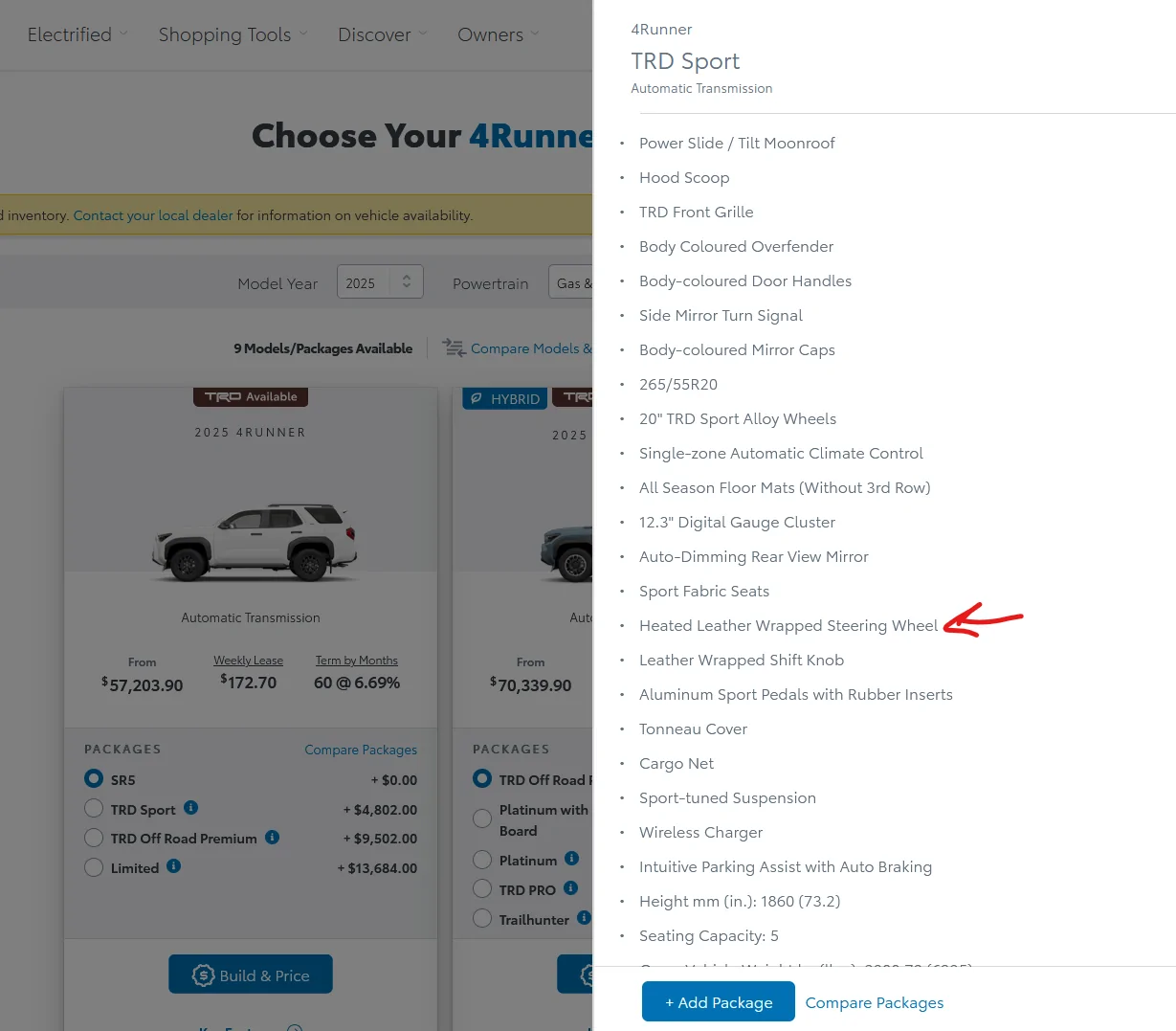1176x1031 pixels.
Task: Click the Compare Models icon
Action: [x=454, y=348]
